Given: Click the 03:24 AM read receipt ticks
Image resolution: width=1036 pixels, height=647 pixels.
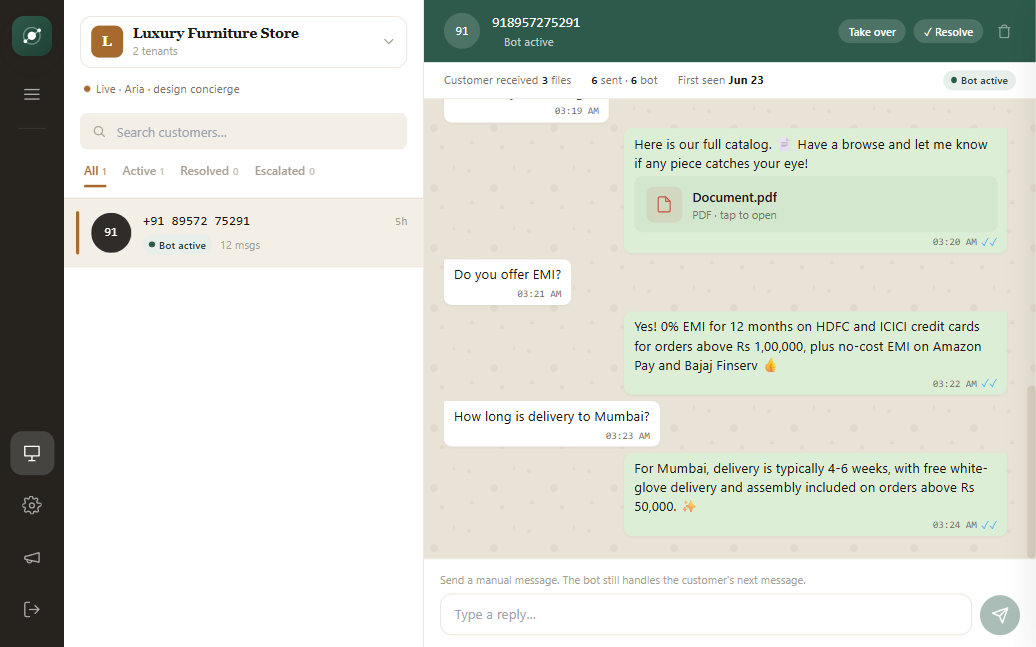Looking at the screenshot, I should (989, 525).
